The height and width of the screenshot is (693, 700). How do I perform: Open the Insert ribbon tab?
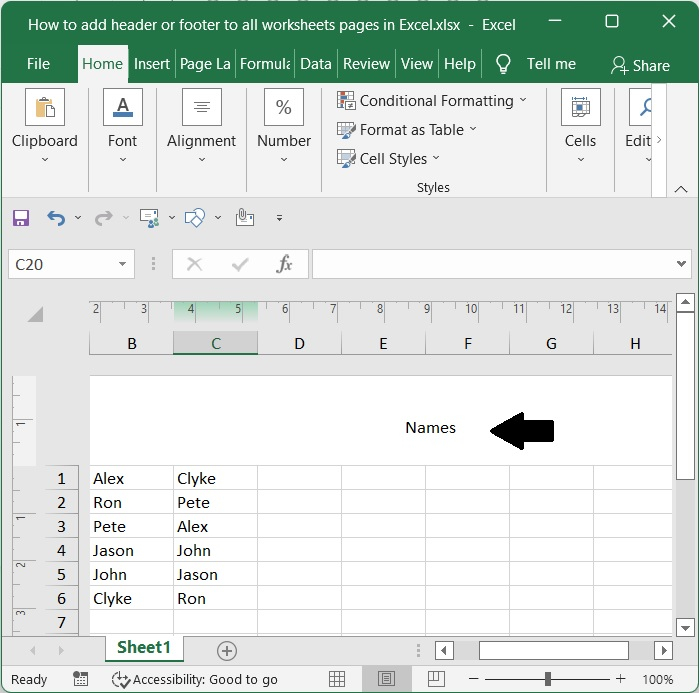tap(151, 64)
